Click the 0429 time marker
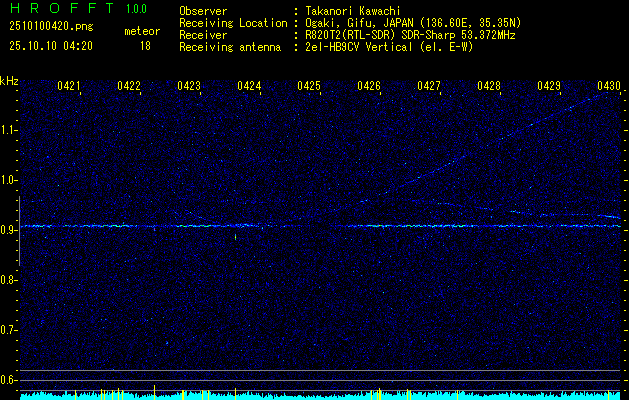This screenshot has height=400, width=629. (x=549, y=86)
